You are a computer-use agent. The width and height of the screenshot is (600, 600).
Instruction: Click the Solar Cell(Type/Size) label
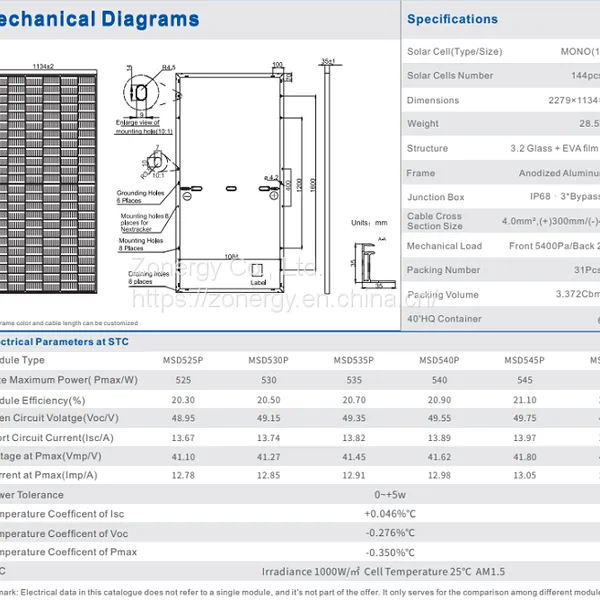click(x=455, y=52)
